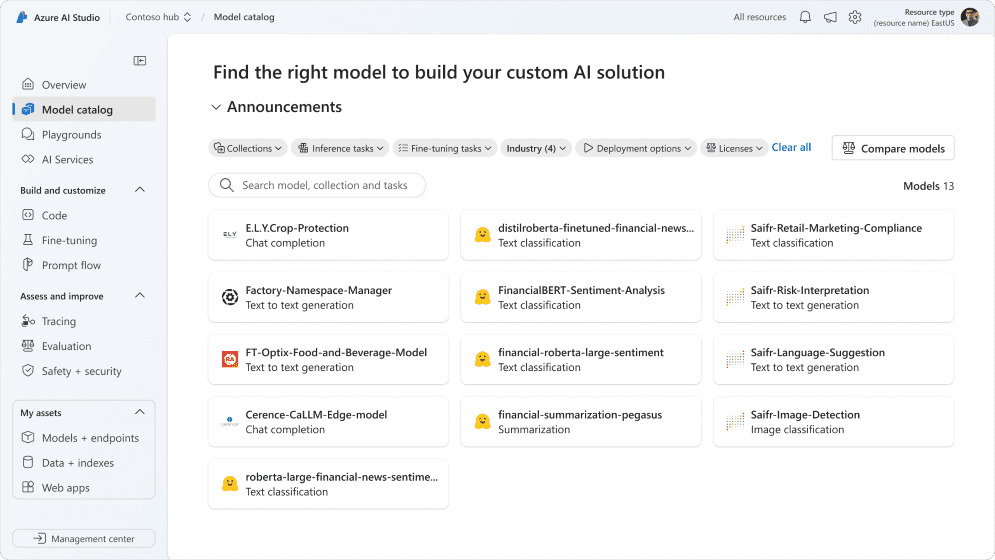
Task: Click the Cerence-CaLLM-Edge-model logo
Action: click(x=230, y=421)
